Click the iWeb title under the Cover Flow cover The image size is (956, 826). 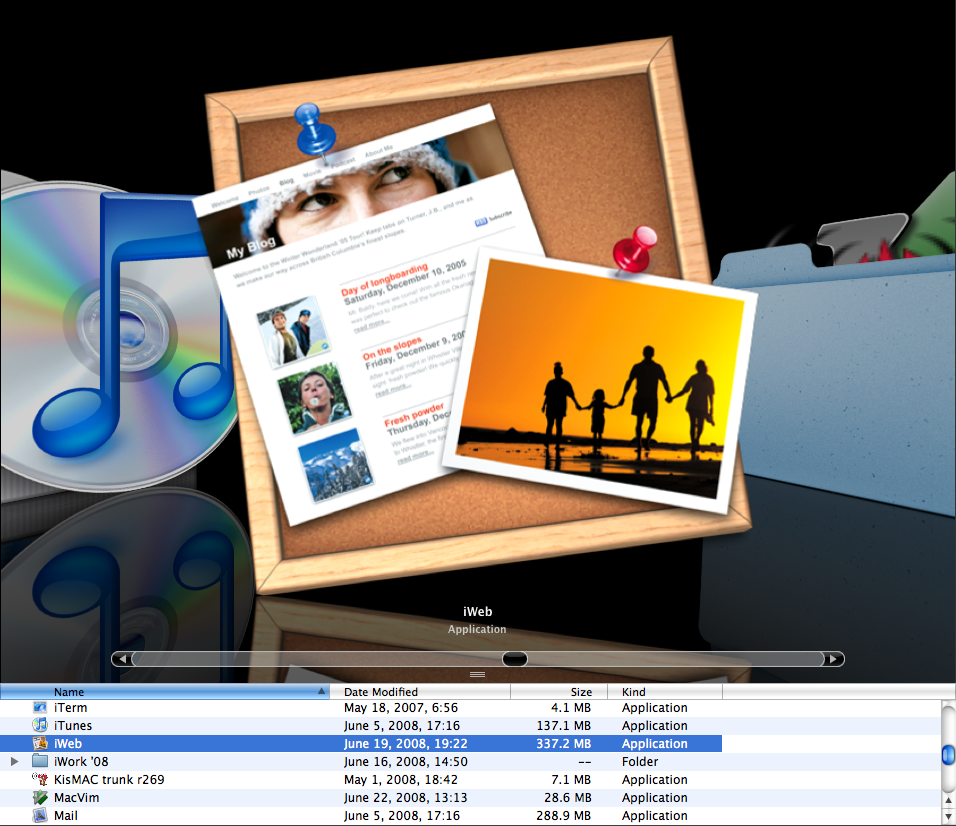click(x=477, y=611)
